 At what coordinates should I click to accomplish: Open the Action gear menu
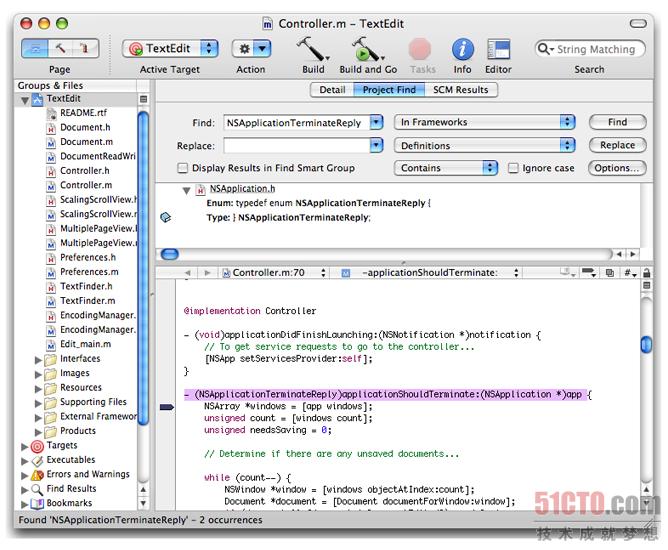251,49
